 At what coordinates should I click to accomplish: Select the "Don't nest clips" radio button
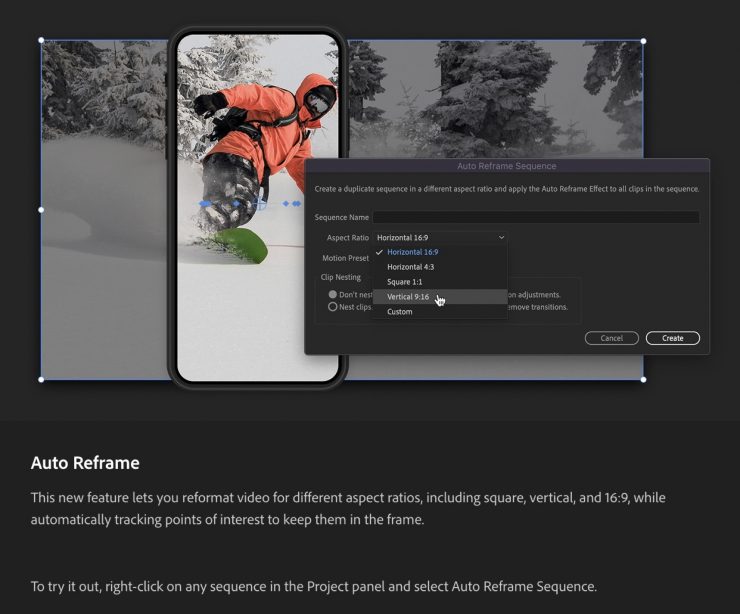point(333,295)
